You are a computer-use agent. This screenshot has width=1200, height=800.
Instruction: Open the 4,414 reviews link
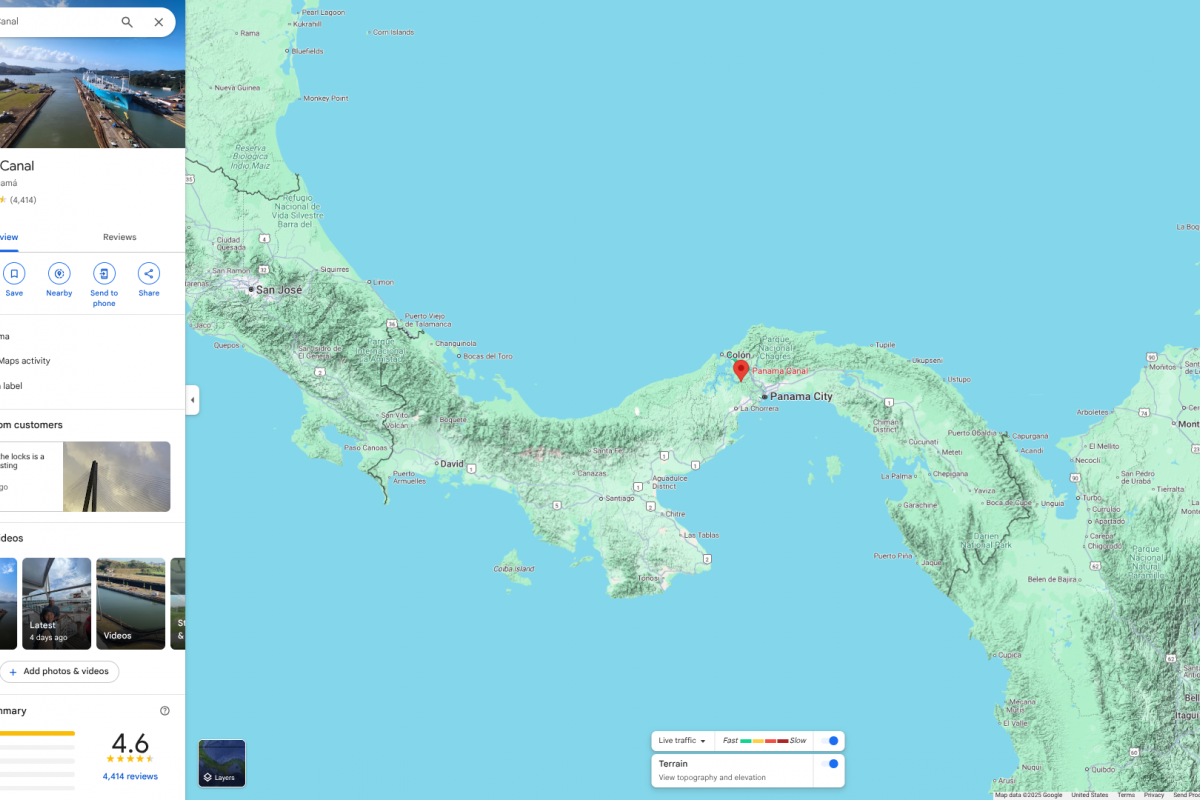pyautogui.click(x=130, y=776)
